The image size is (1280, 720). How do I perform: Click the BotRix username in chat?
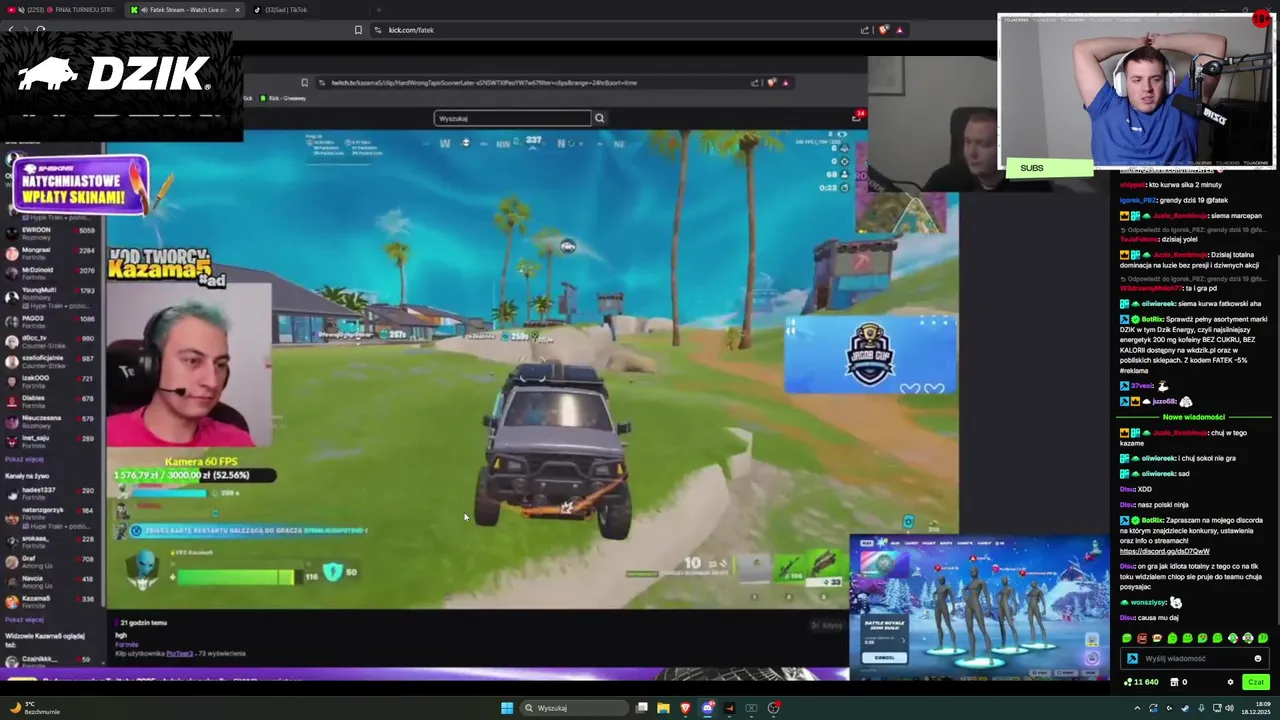click(x=1152, y=319)
